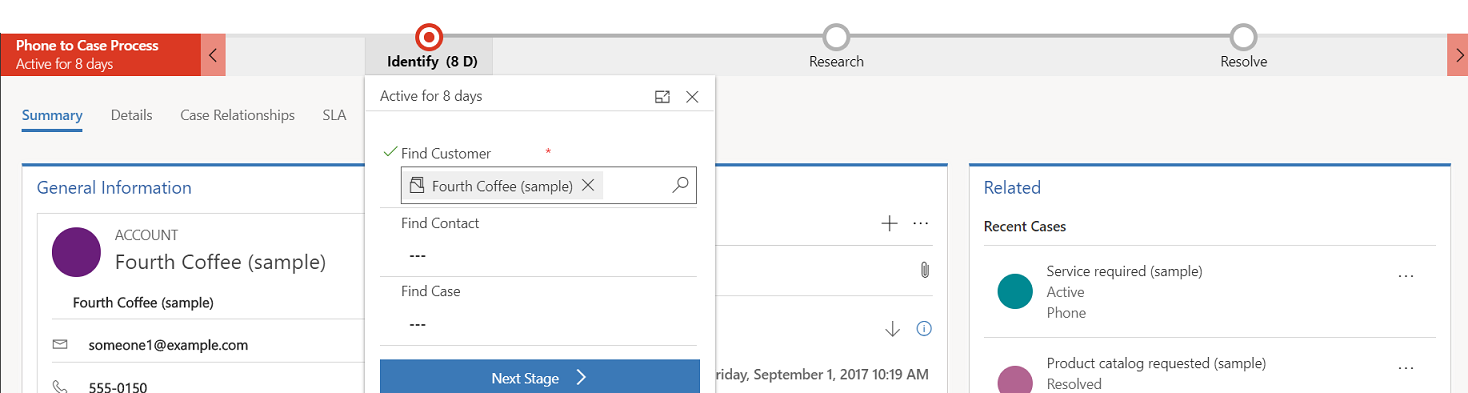Screen dimensions: 1468x393
Task: Open the stage flyout in pop-out mode
Action: click(x=662, y=97)
